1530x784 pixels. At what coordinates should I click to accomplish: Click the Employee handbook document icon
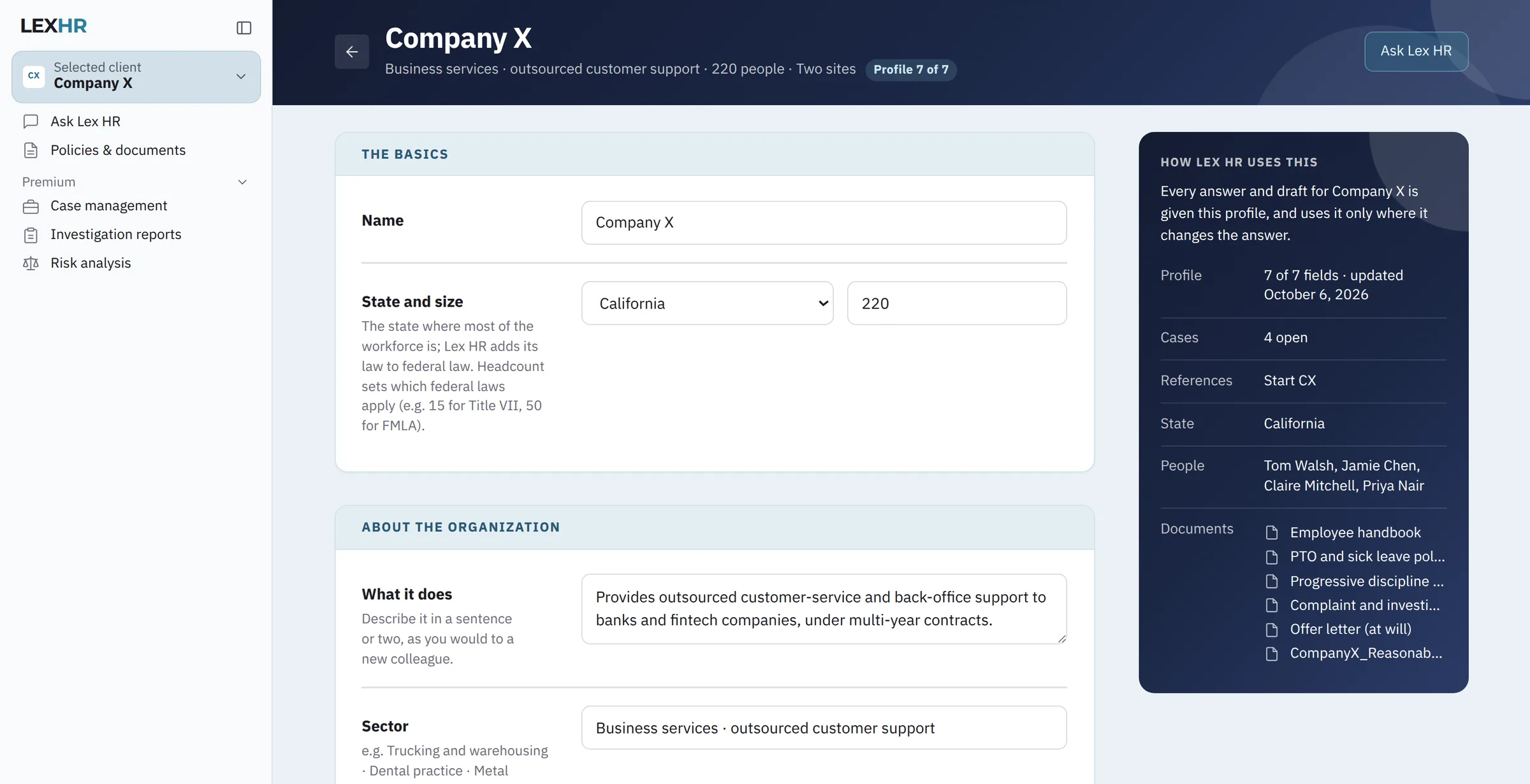pyautogui.click(x=1272, y=533)
